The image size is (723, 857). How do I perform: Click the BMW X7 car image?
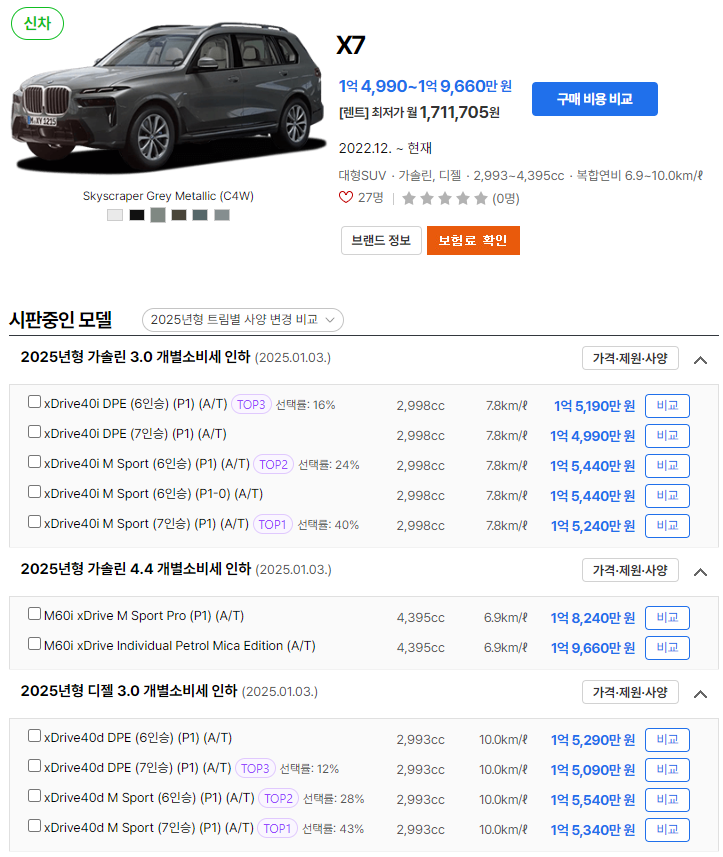point(168,97)
